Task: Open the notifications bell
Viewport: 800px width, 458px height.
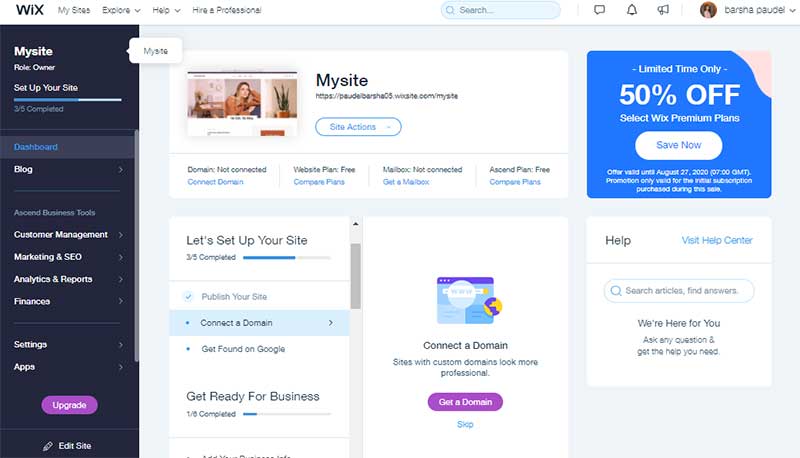Action: tap(632, 10)
